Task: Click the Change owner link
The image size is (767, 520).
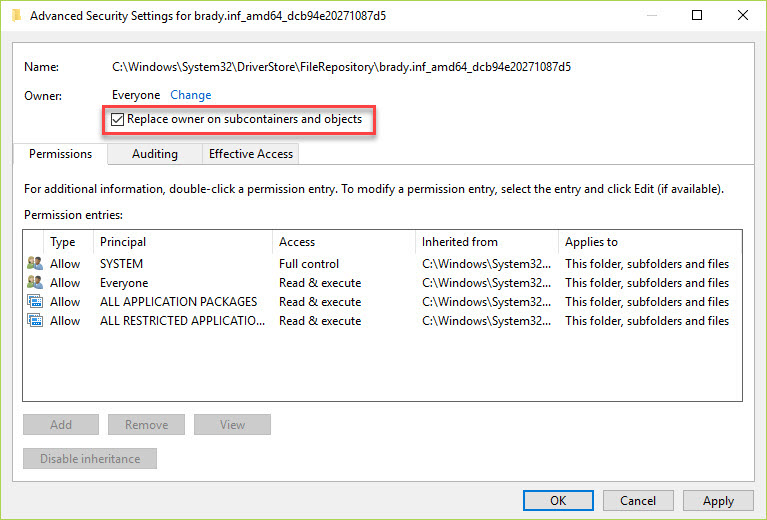Action: coord(190,95)
